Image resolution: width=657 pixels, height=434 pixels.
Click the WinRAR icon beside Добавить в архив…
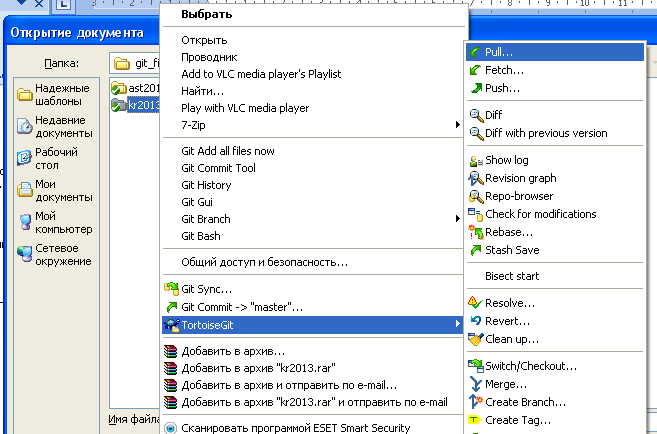171,351
